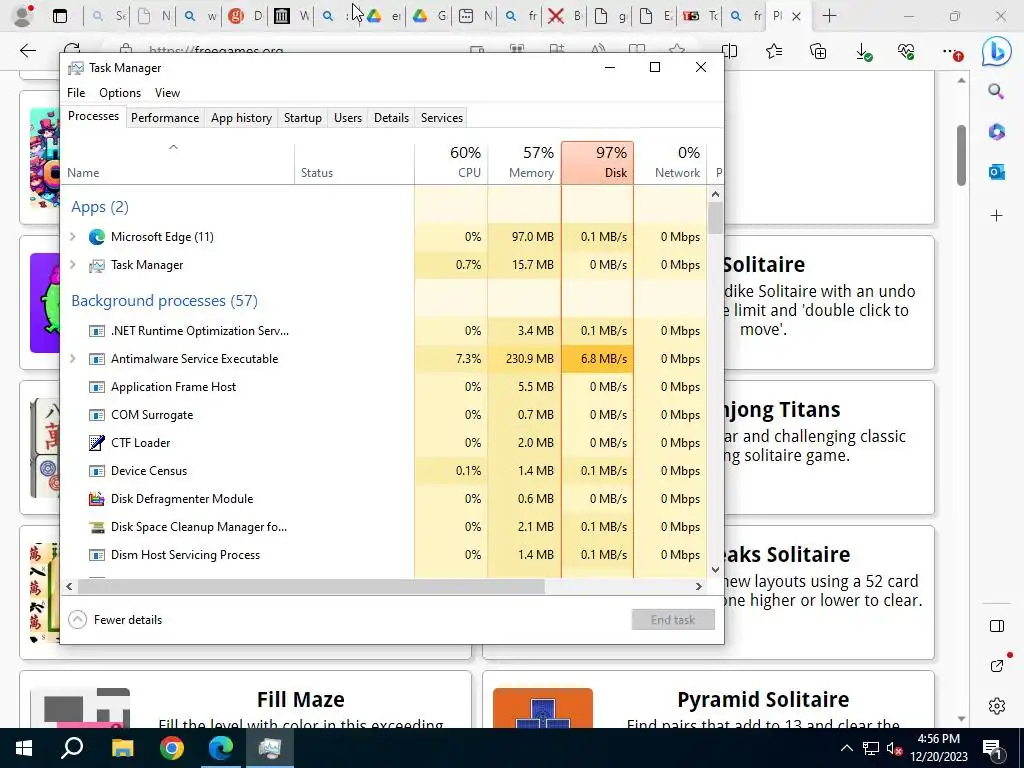Open Google Chrome from the taskbar
1024x768 pixels.
pyautogui.click(x=172, y=748)
